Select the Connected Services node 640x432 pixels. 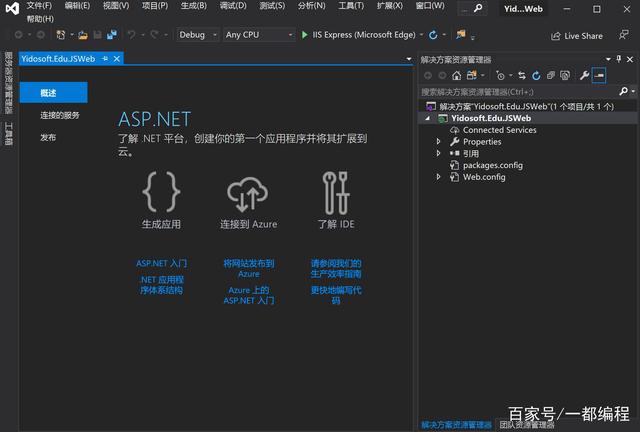[500, 130]
